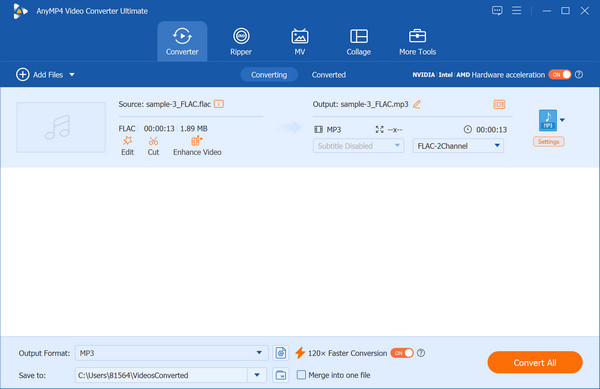Open the Subtitle Disabled dropdown
This screenshot has height=389, width=600.
coord(358,146)
